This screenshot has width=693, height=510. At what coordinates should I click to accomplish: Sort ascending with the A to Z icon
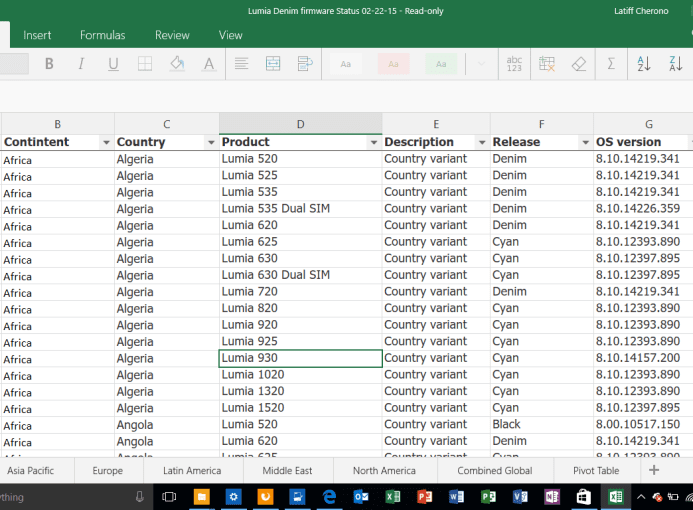pos(644,64)
